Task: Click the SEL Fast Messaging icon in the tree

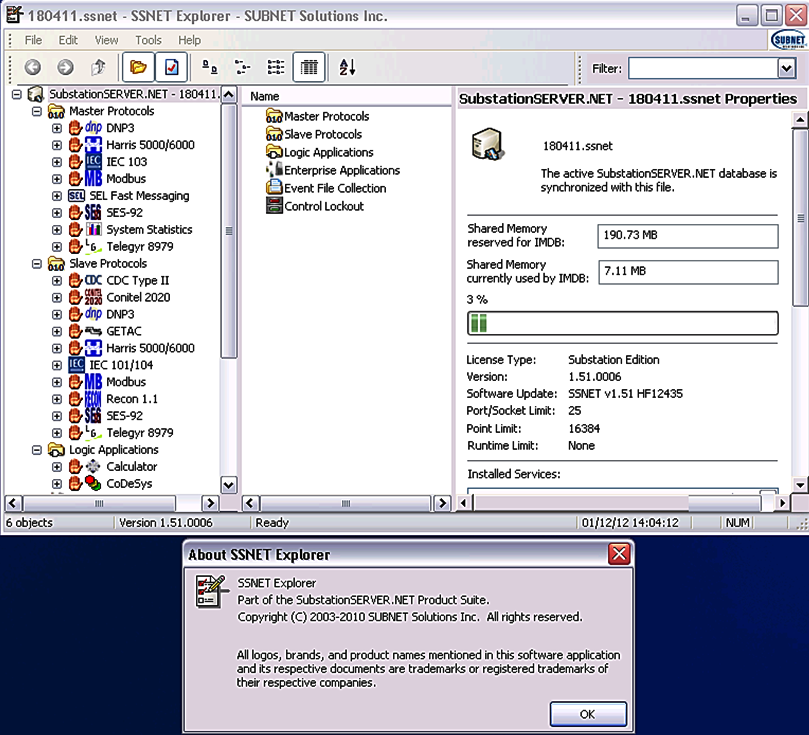Action: (76, 196)
